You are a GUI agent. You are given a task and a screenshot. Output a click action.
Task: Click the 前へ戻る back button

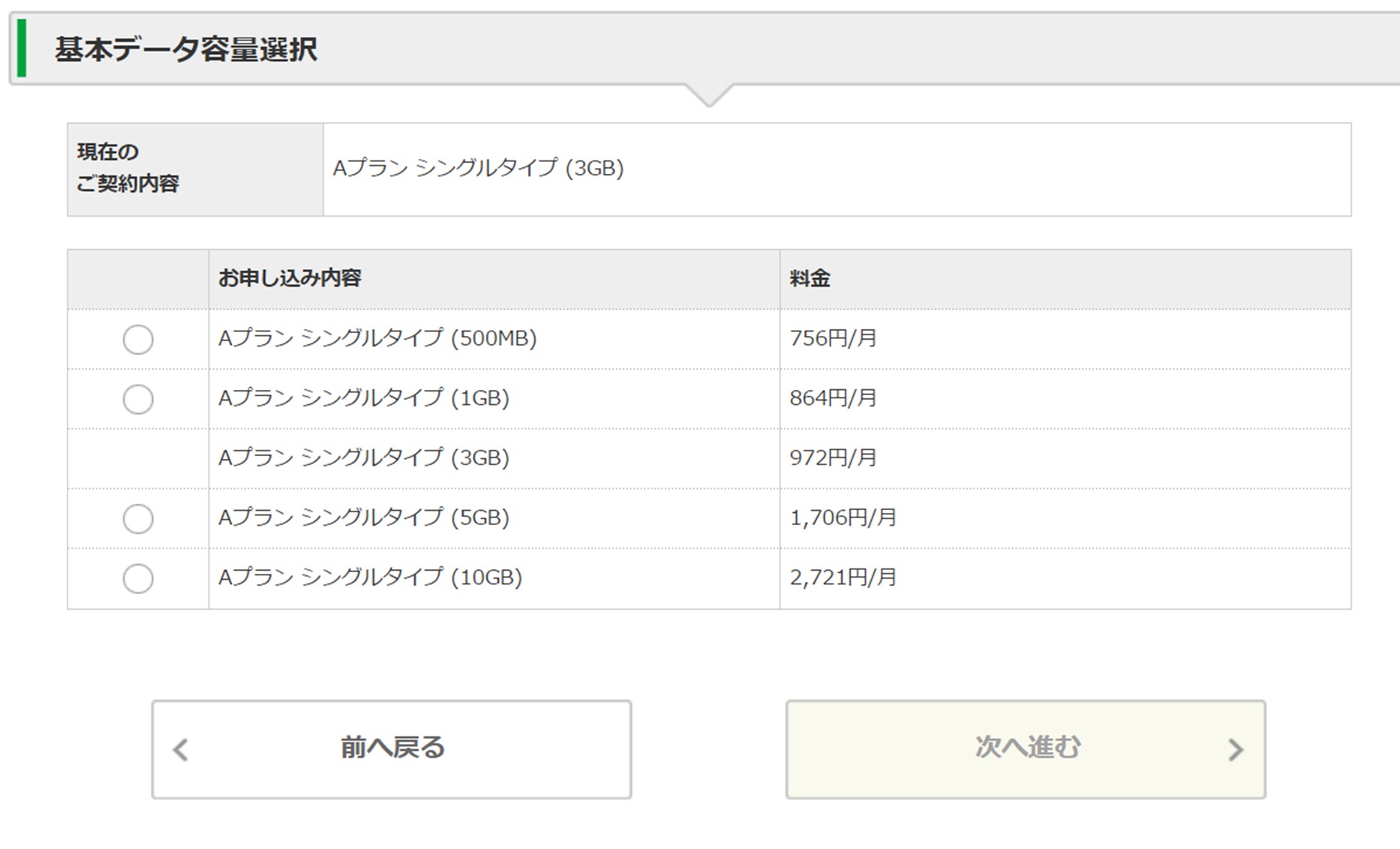coord(391,749)
